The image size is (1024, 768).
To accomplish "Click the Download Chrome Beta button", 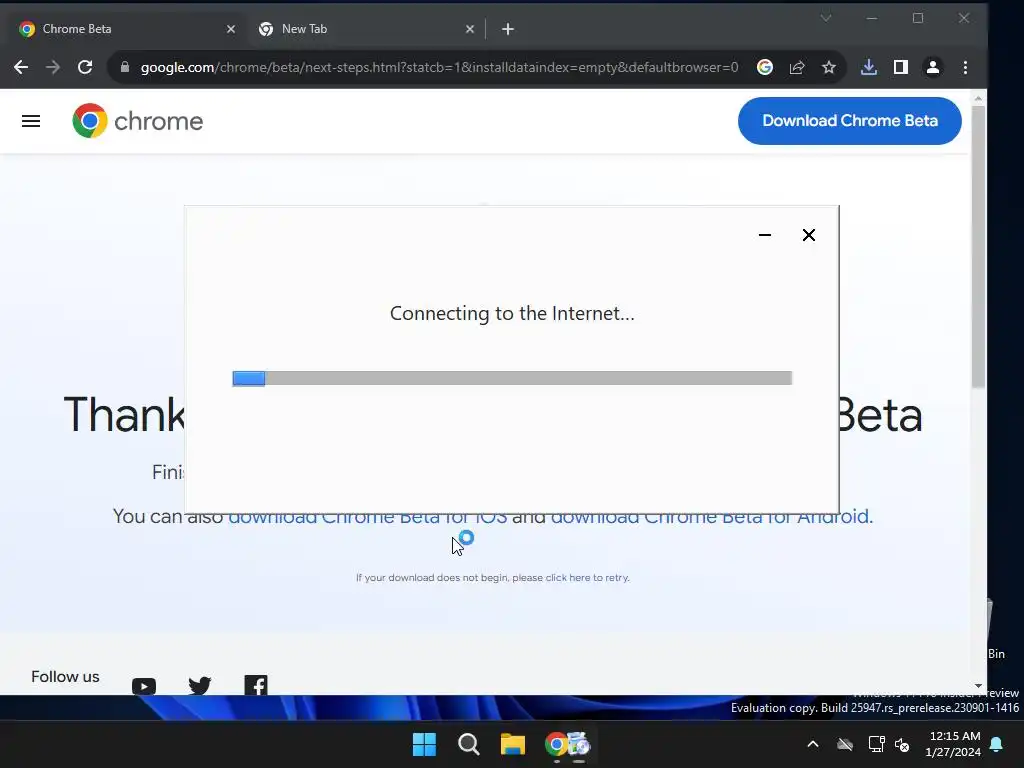I will click(850, 121).
